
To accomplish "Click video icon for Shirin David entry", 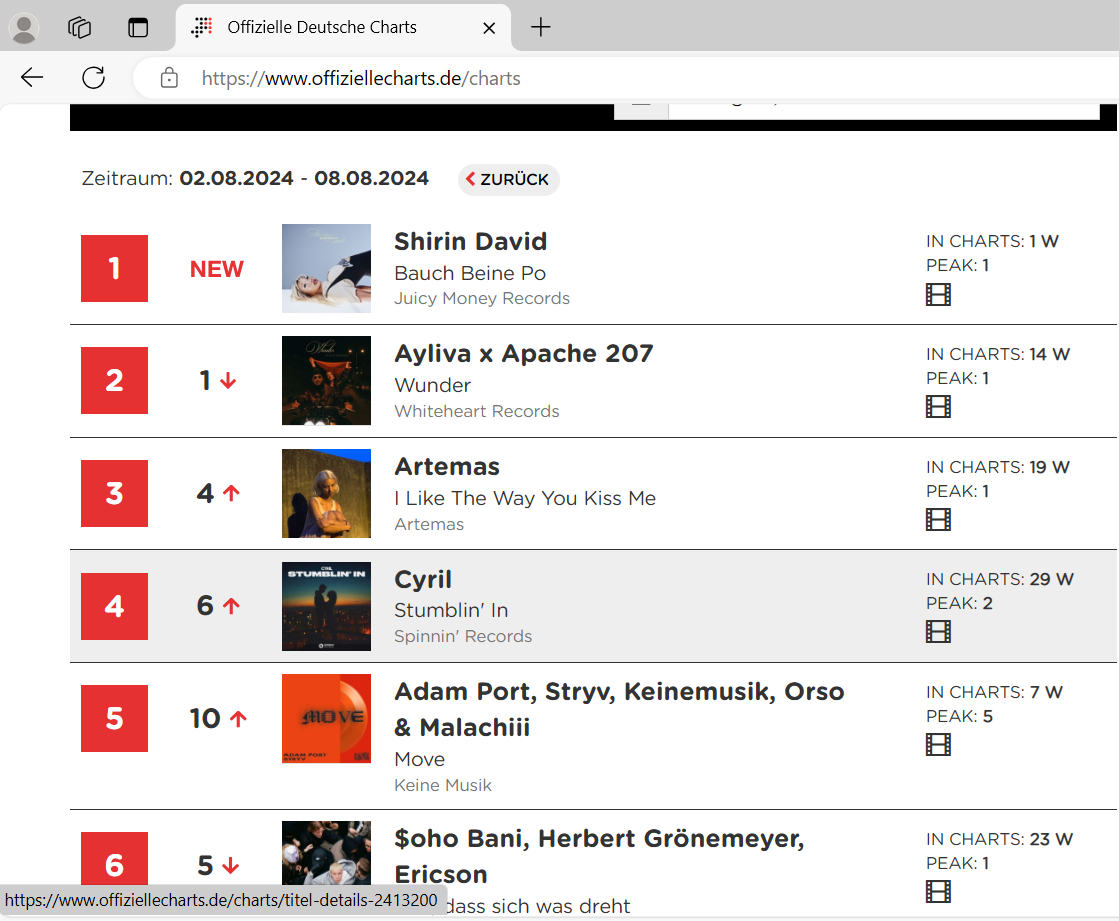I will [938, 294].
